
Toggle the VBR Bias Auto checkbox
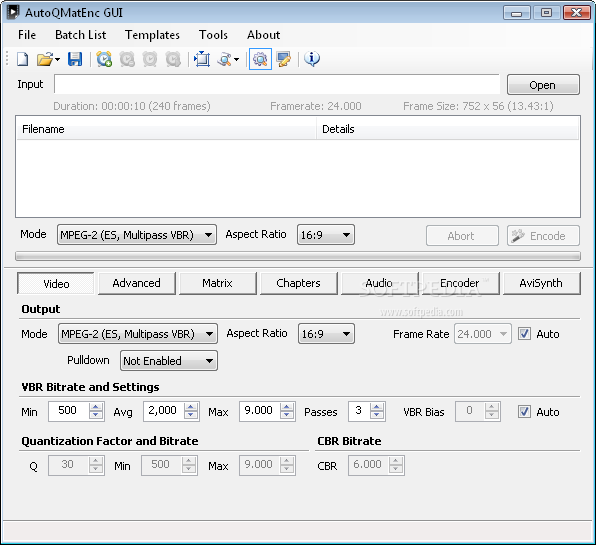(x=524, y=412)
